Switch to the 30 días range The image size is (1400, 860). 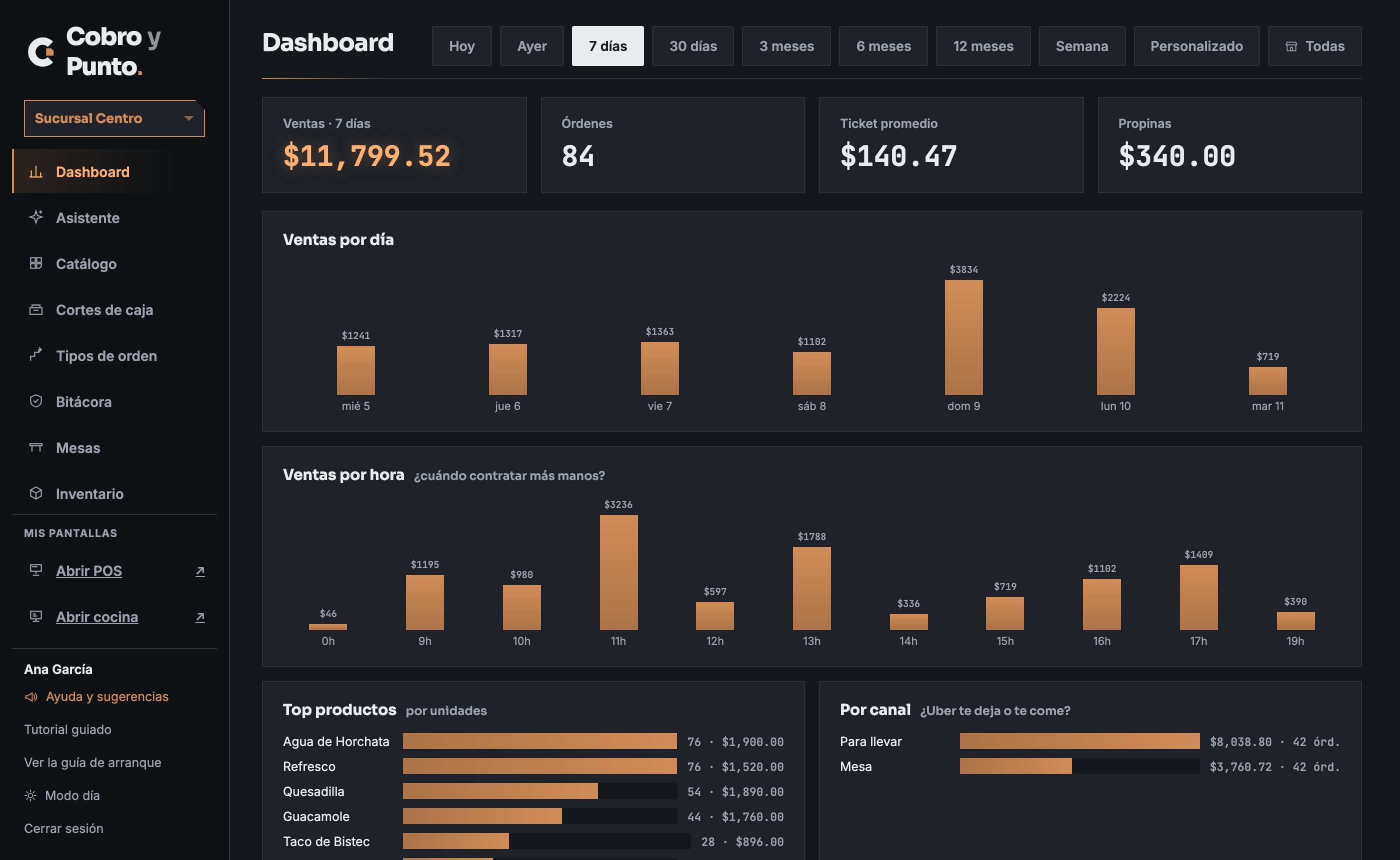(692, 46)
